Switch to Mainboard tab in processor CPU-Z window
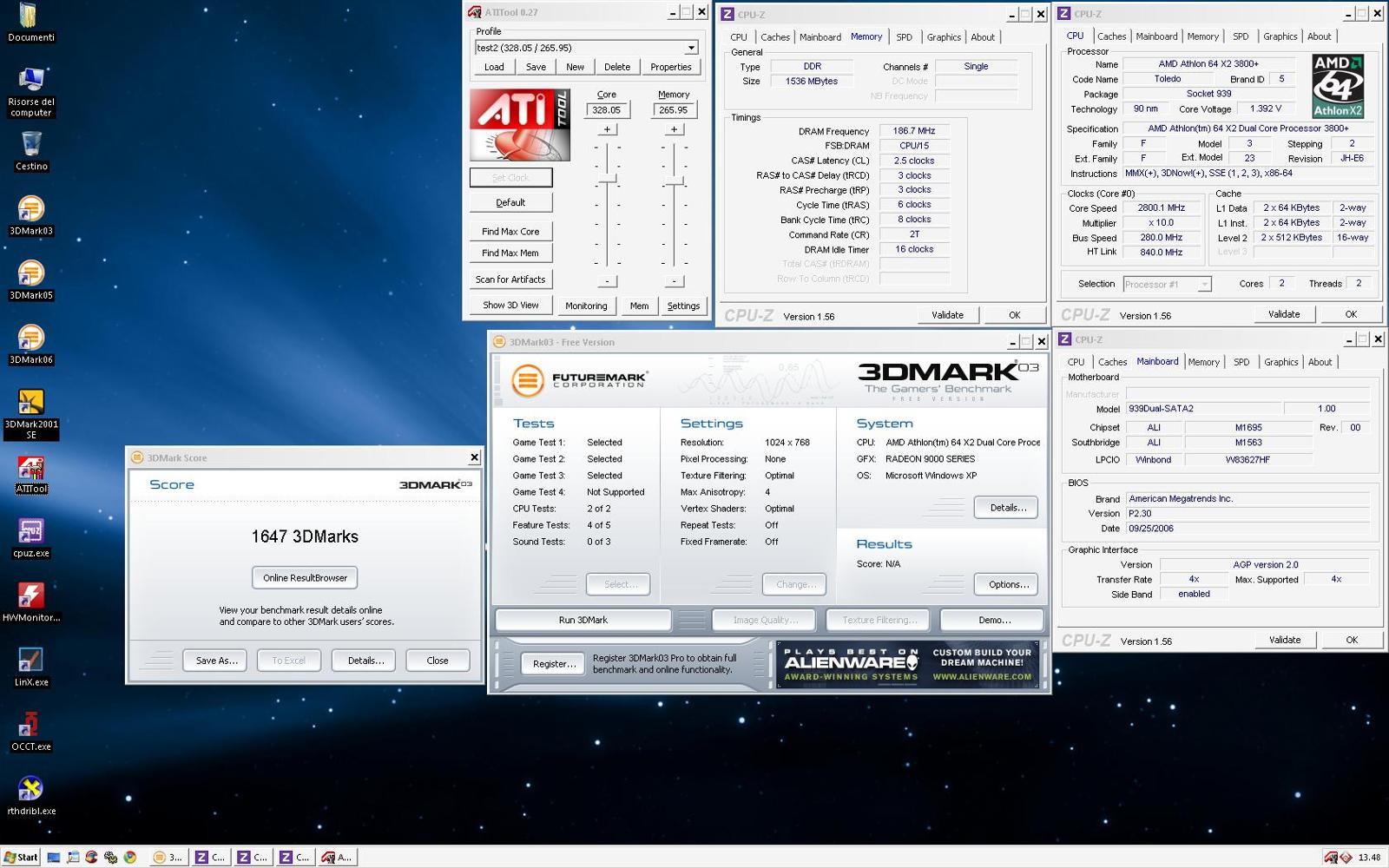 click(x=1156, y=36)
